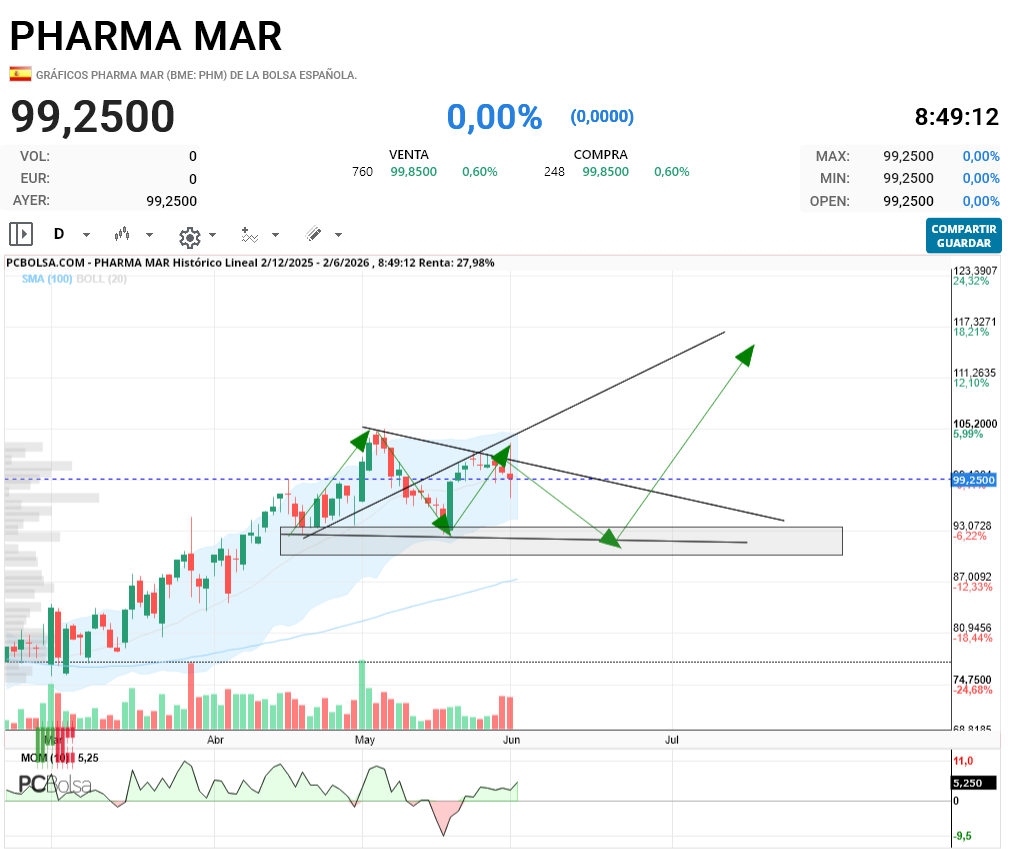Expand the chart type dropdown arrow
Viewport: 1012px width, 849px height.
tap(149, 235)
